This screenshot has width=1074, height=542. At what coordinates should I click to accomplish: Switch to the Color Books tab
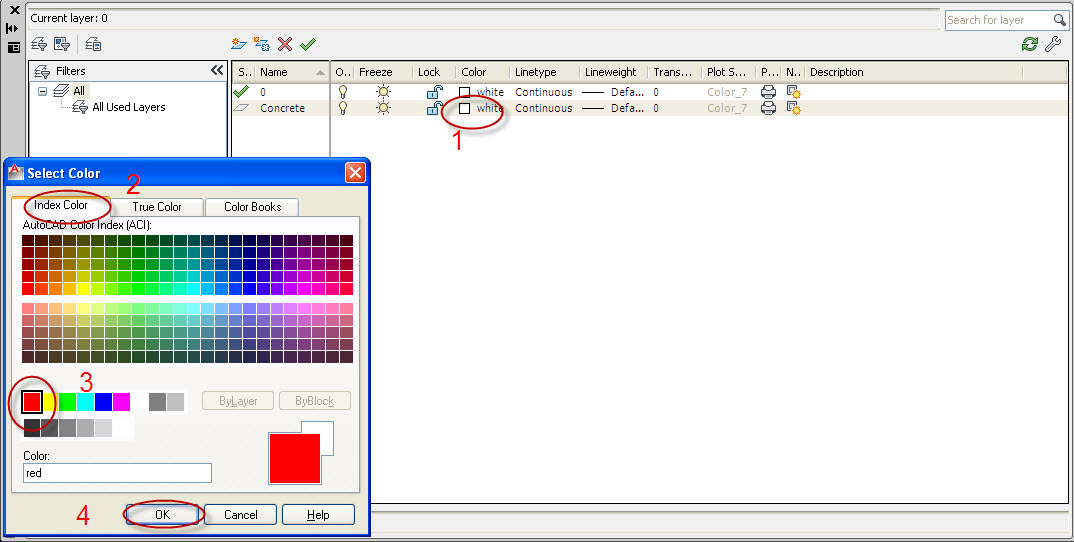pyautogui.click(x=252, y=207)
